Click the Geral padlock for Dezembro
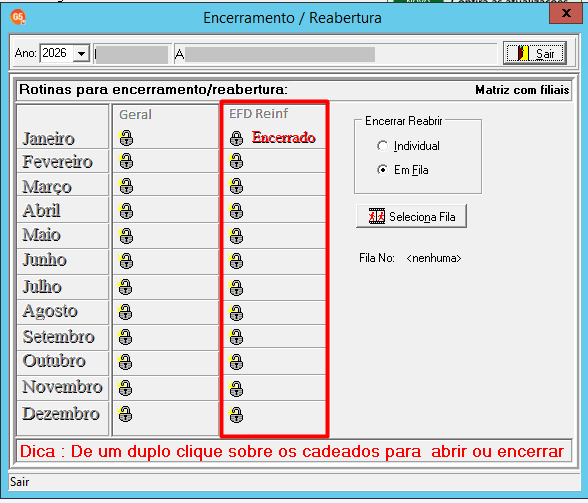The width and height of the screenshot is (588, 503). pyautogui.click(x=125, y=414)
